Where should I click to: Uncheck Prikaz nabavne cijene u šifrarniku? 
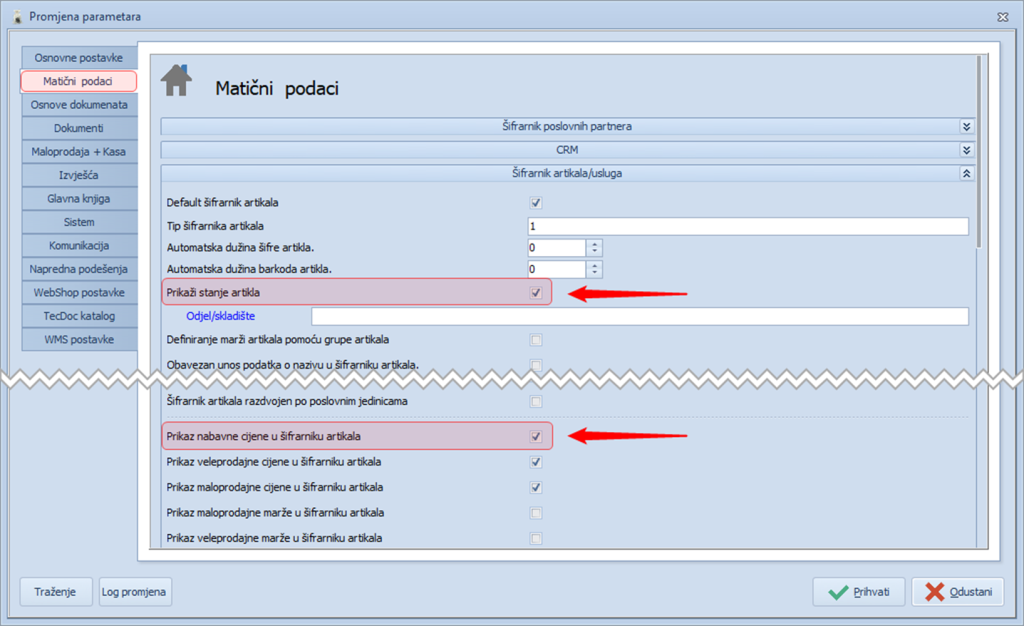tap(536, 436)
